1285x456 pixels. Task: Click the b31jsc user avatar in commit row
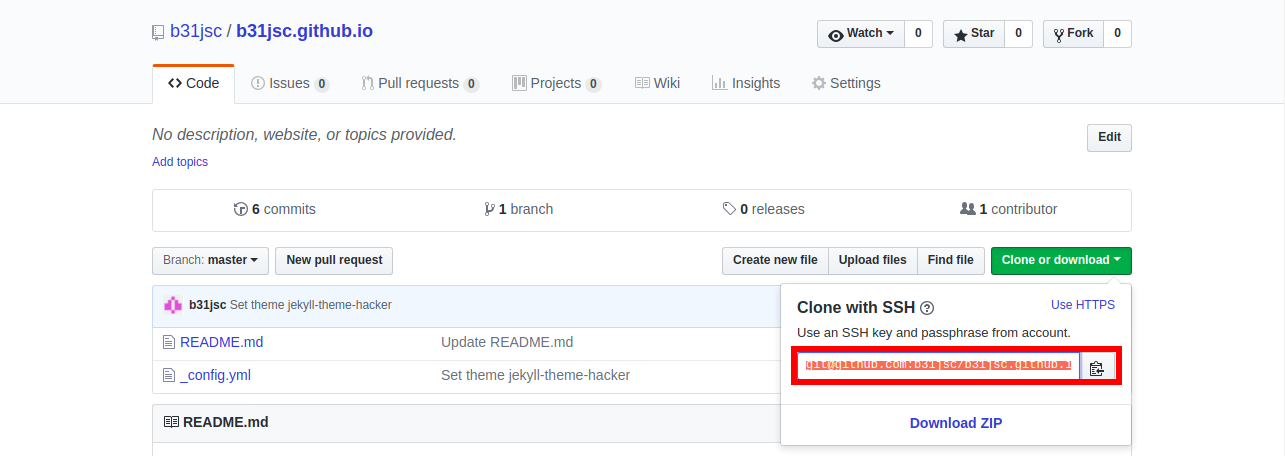[x=173, y=305]
